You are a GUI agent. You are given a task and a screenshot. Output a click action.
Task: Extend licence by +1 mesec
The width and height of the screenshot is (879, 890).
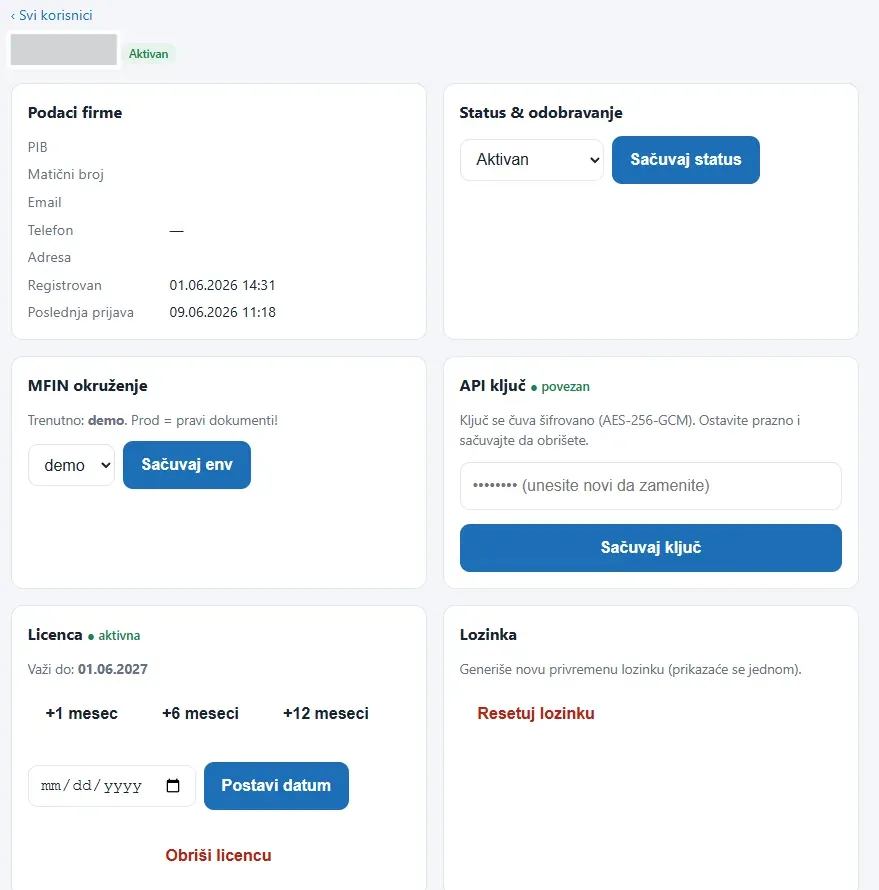coord(82,713)
